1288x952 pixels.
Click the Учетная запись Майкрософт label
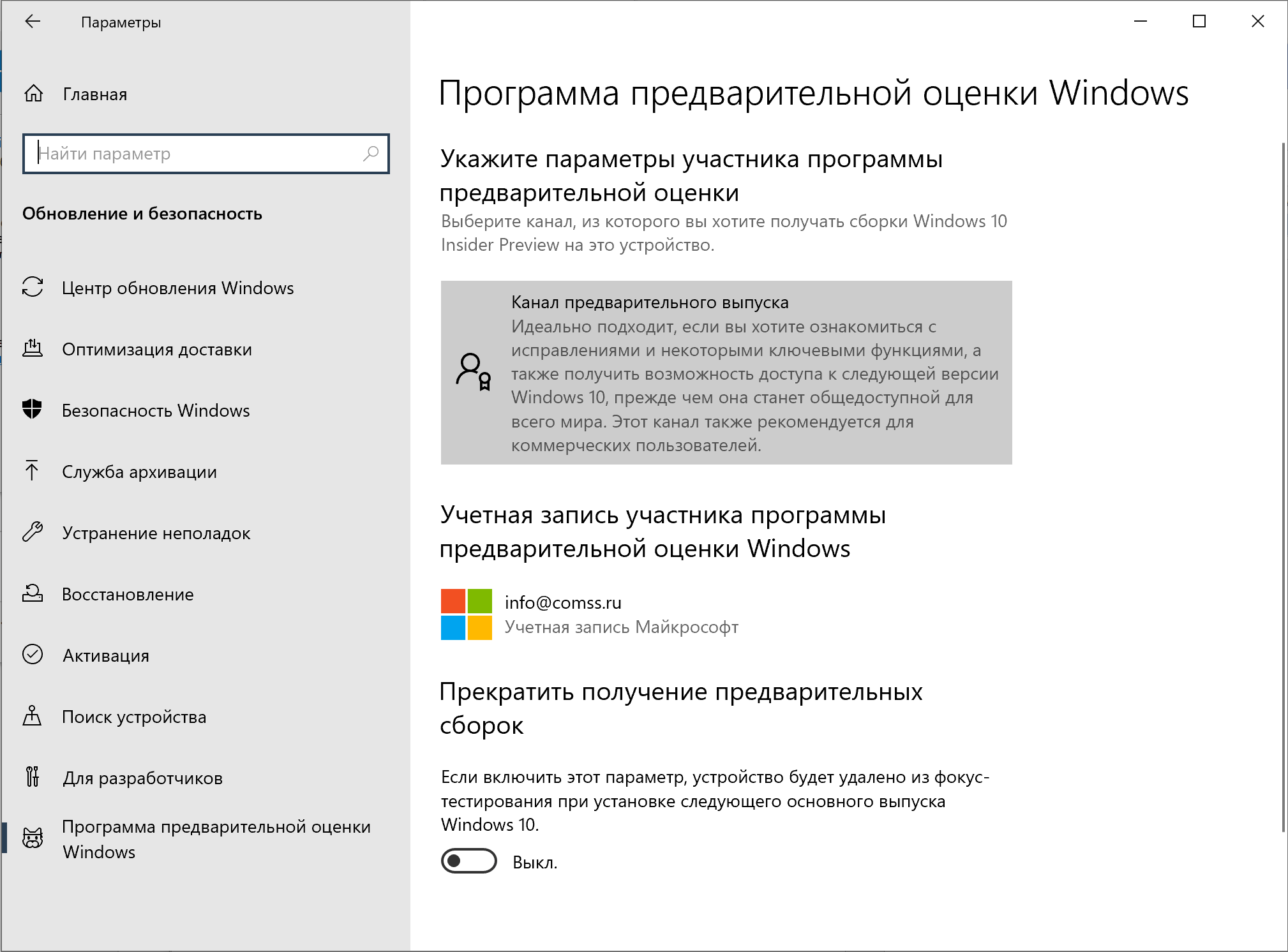pos(622,627)
